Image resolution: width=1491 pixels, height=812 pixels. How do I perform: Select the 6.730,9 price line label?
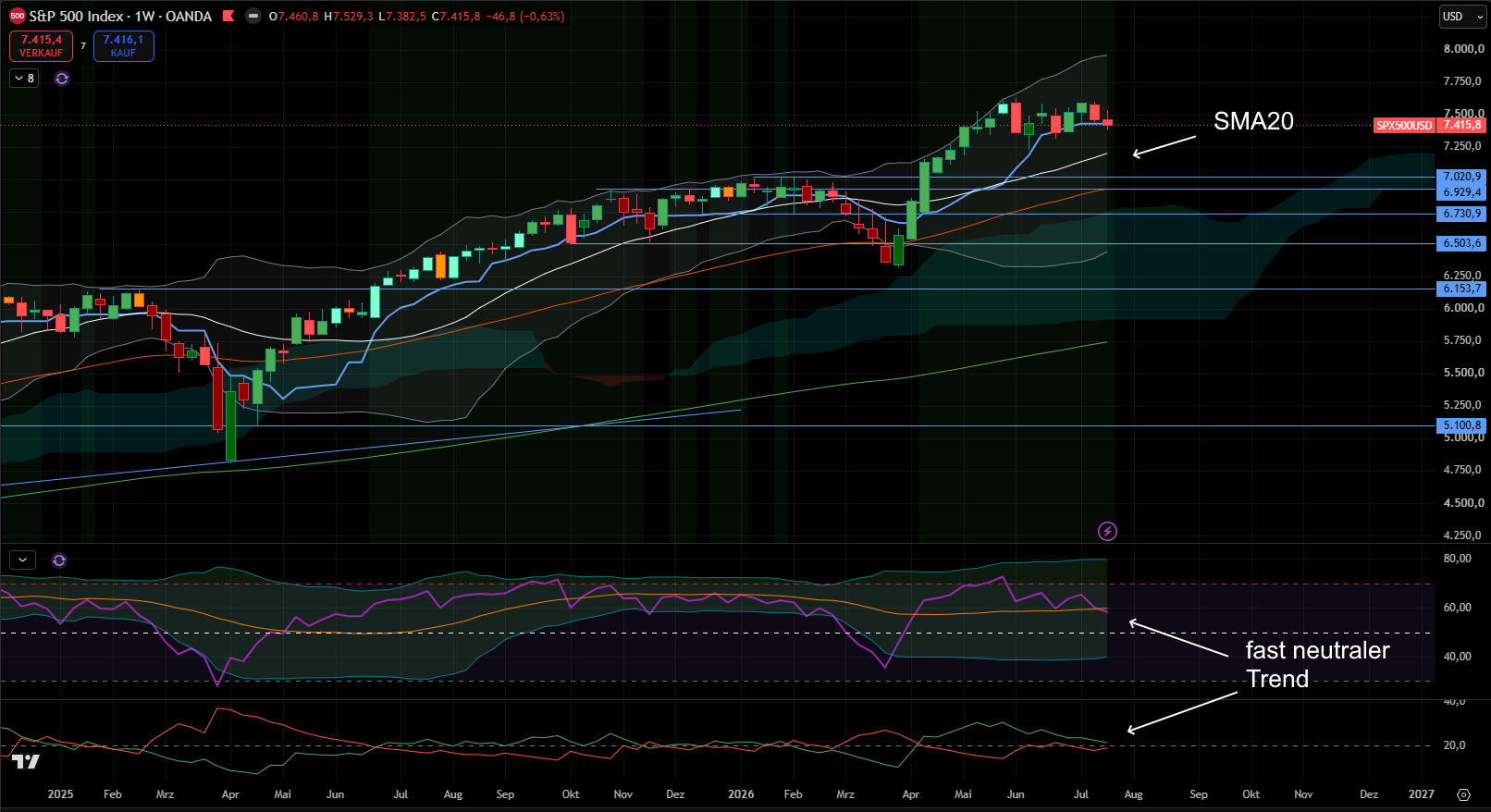point(1462,214)
